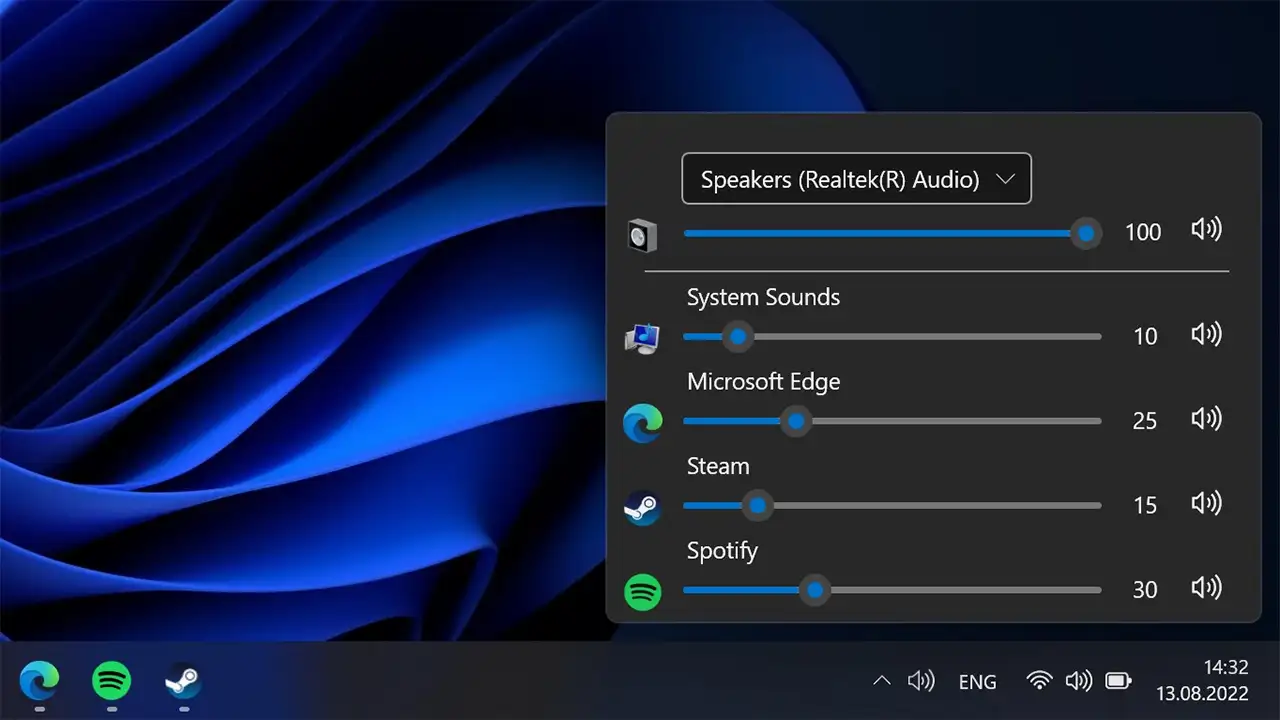Open the Speakers (Realtek) output device dropdown
This screenshot has width=1280, height=720.
856,179
